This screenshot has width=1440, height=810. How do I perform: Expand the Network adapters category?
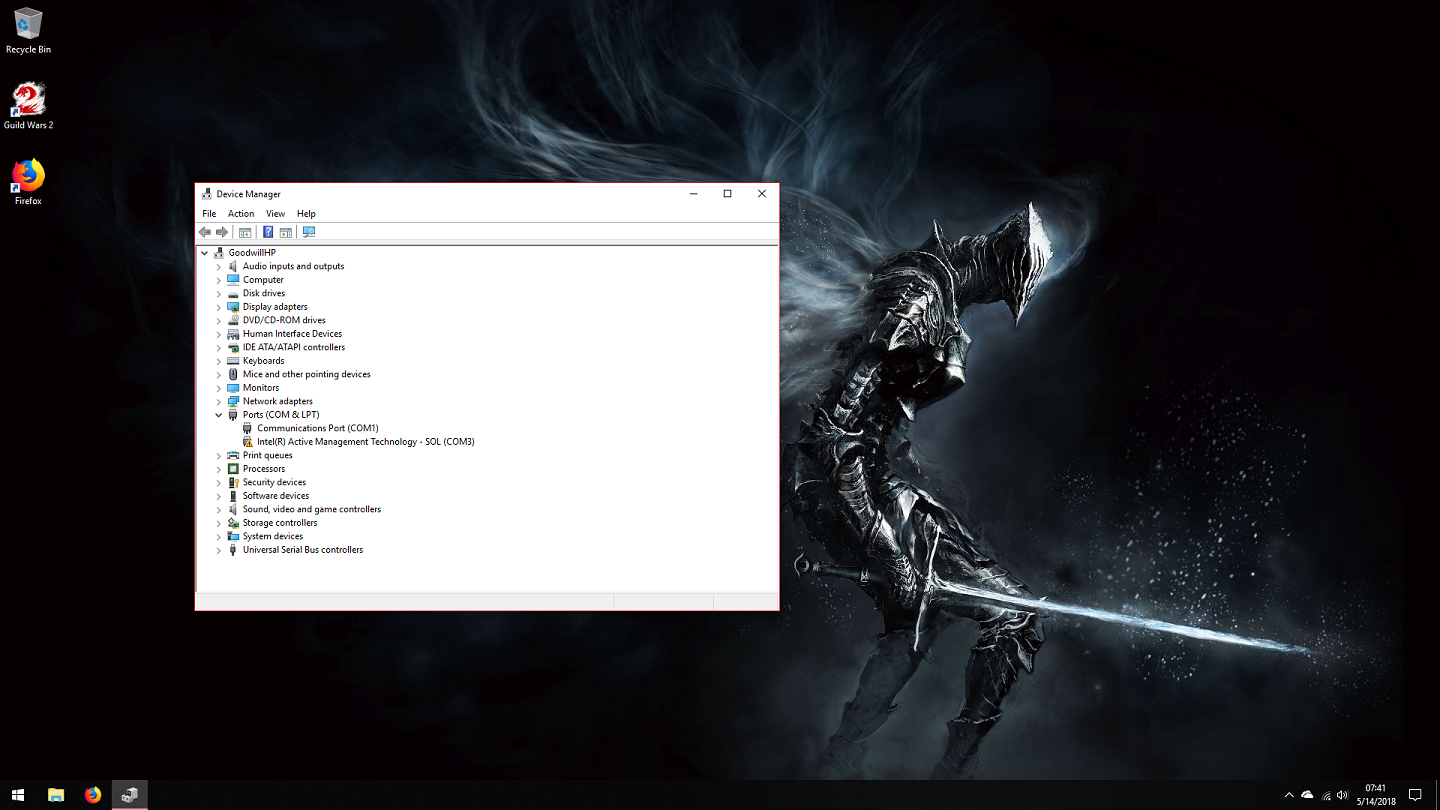[219, 402]
